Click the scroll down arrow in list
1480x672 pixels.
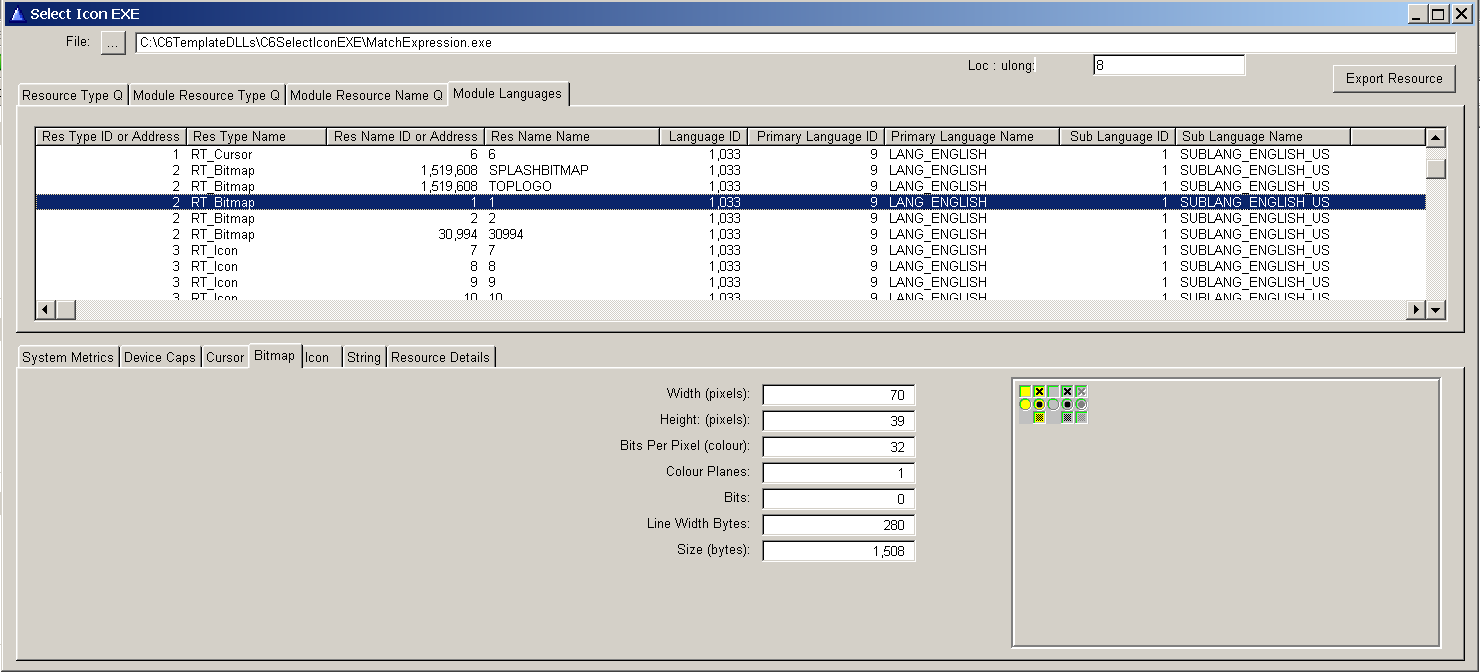pos(1436,310)
